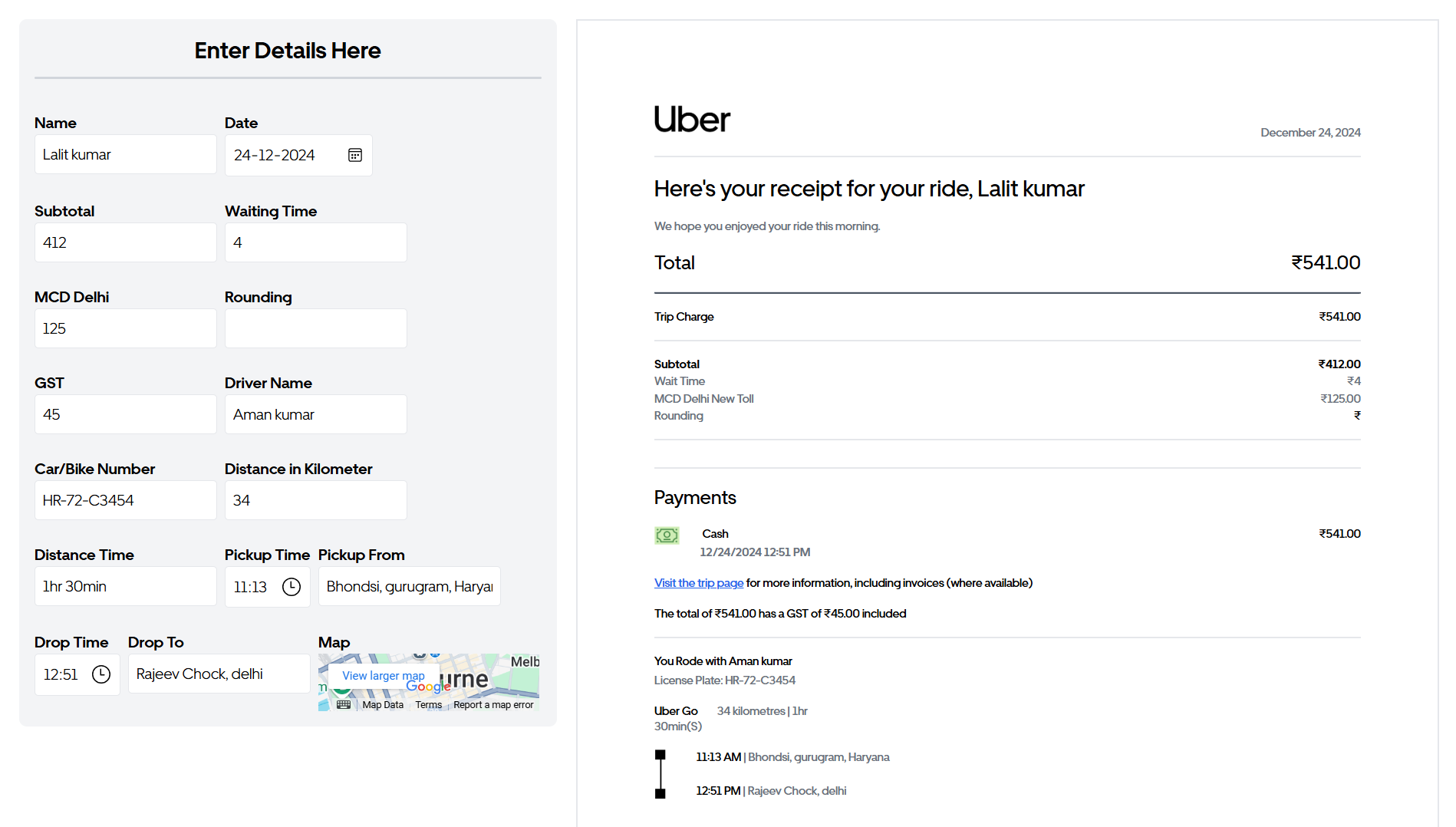The width and height of the screenshot is (1456, 827).
Task: Open the map Terms link
Action: pos(428,705)
